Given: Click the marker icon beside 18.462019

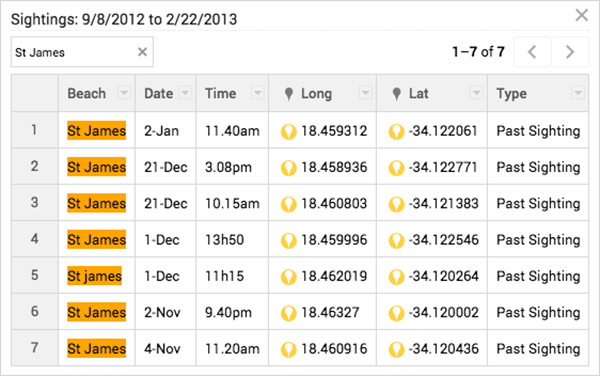Looking at the screenshot, I should click(289, 277).
